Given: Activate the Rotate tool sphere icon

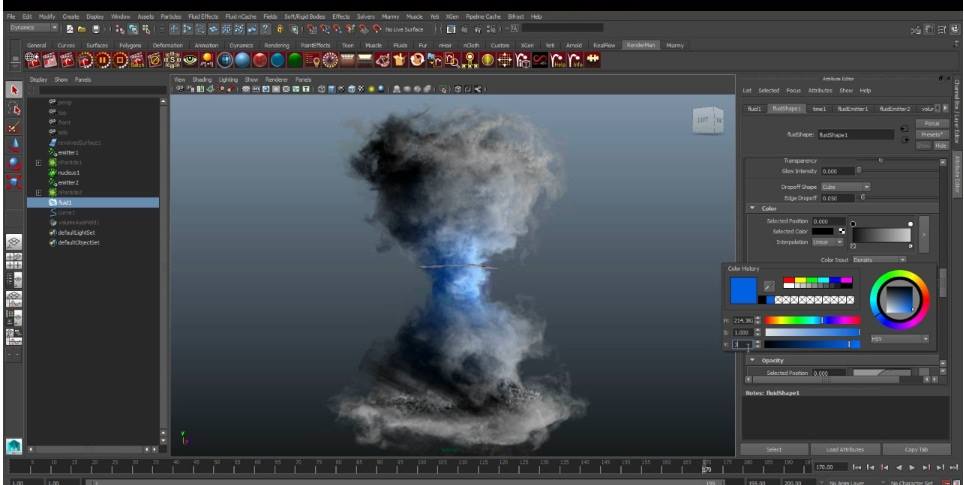Looking at the screenshot, I should coord(14,164).
